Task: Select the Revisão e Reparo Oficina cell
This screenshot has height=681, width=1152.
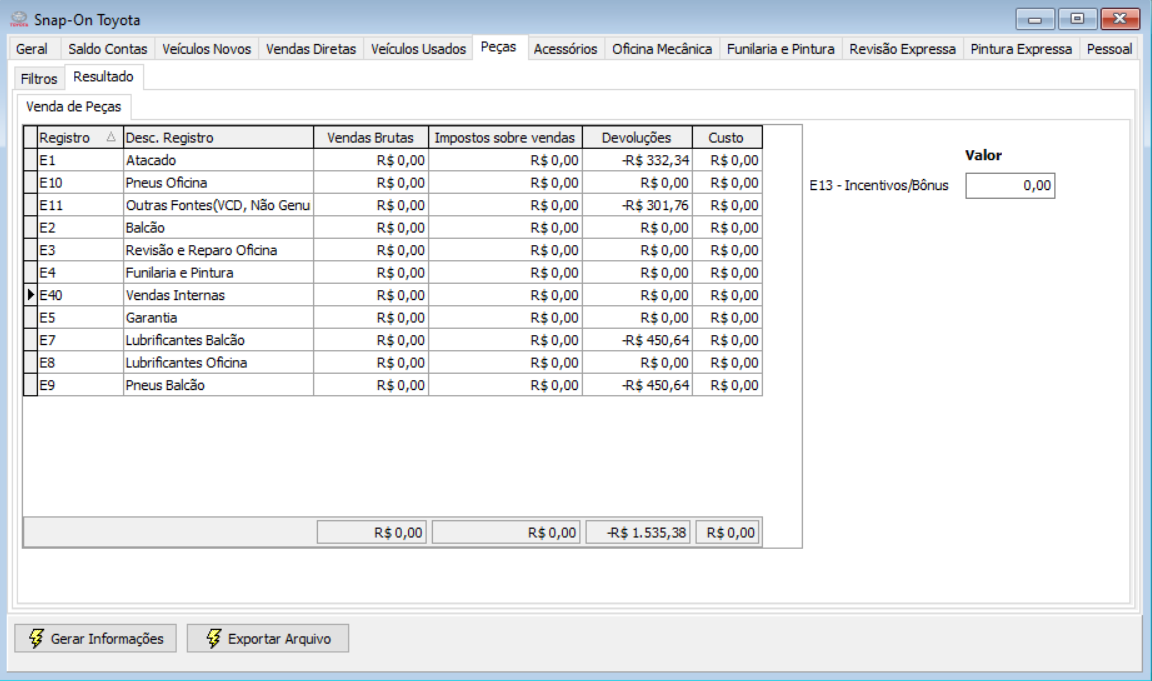Action: coord(218,251)
